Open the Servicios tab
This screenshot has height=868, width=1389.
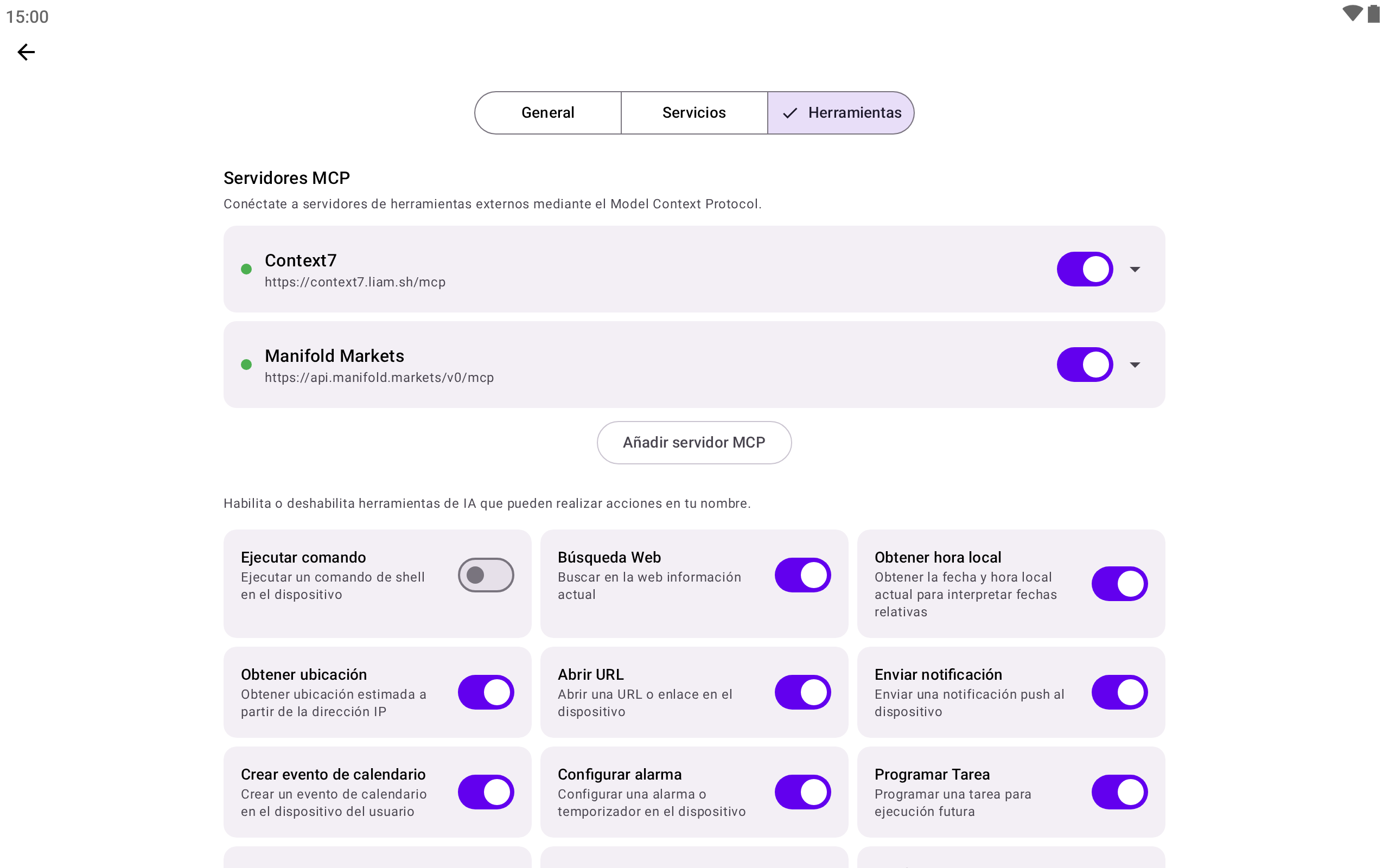pyautogui.click(x=694, y=113)
